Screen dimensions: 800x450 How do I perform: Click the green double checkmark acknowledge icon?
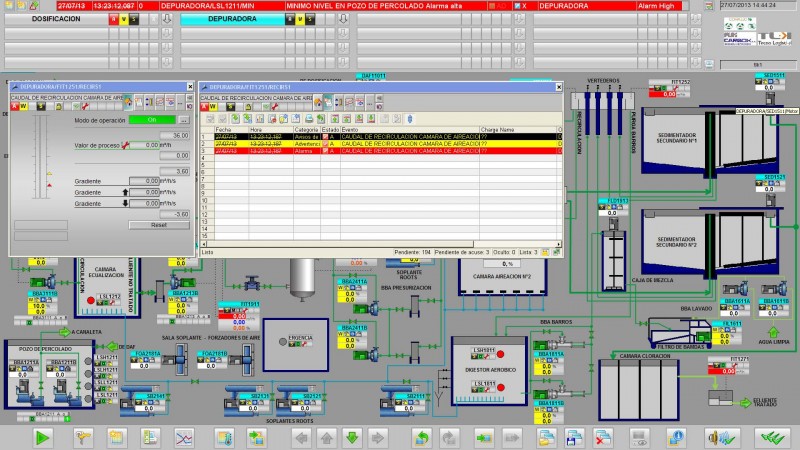[773, 438]
